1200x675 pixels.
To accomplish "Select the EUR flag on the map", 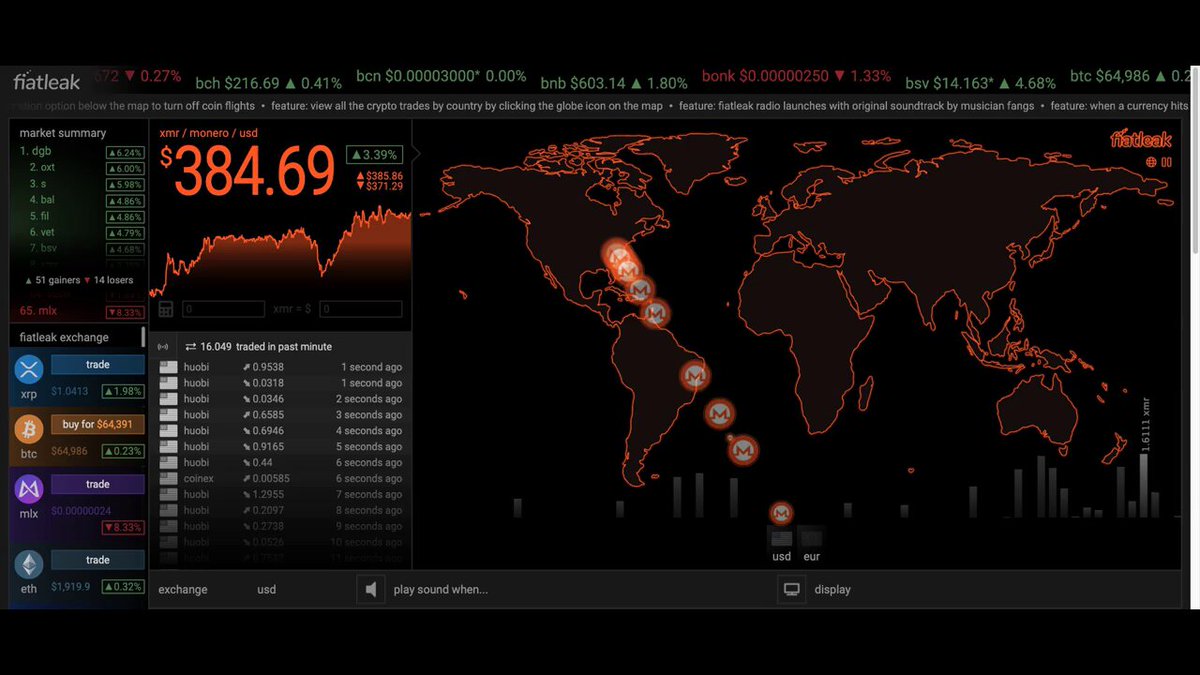I will (811, 538).
